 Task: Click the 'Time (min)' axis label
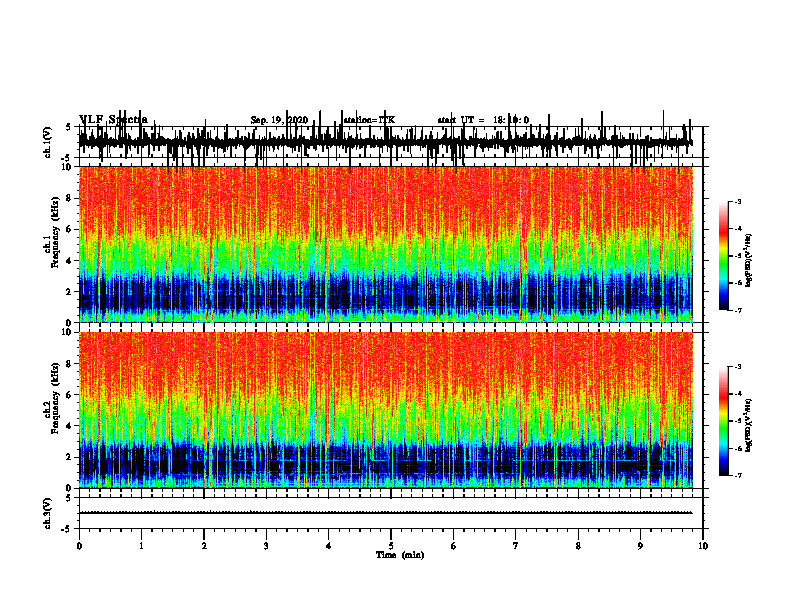point(400,555)
